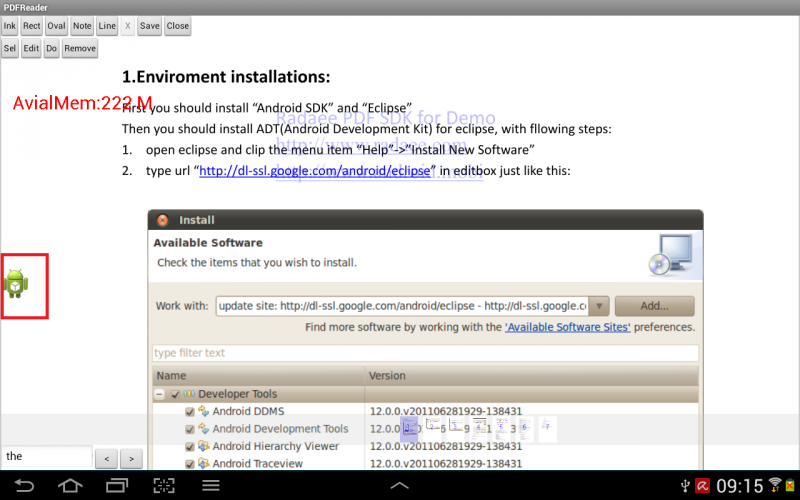Open the hamburger menu in navigation bar
This screenshot has height=500, width=800.
coord(211,486)
